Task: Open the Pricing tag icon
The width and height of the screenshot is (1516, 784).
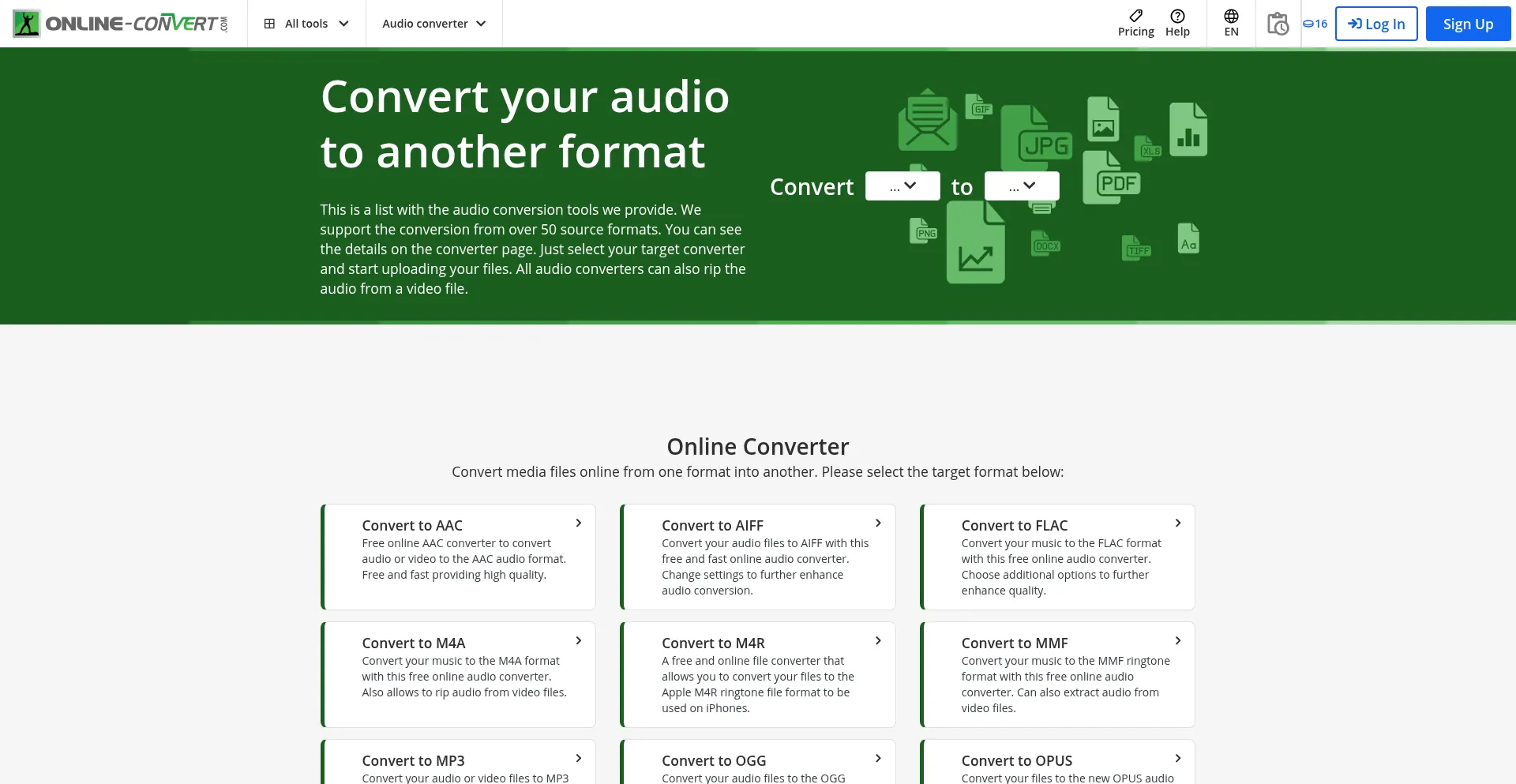Action: pyautogui.click(x=1135, y=16)
